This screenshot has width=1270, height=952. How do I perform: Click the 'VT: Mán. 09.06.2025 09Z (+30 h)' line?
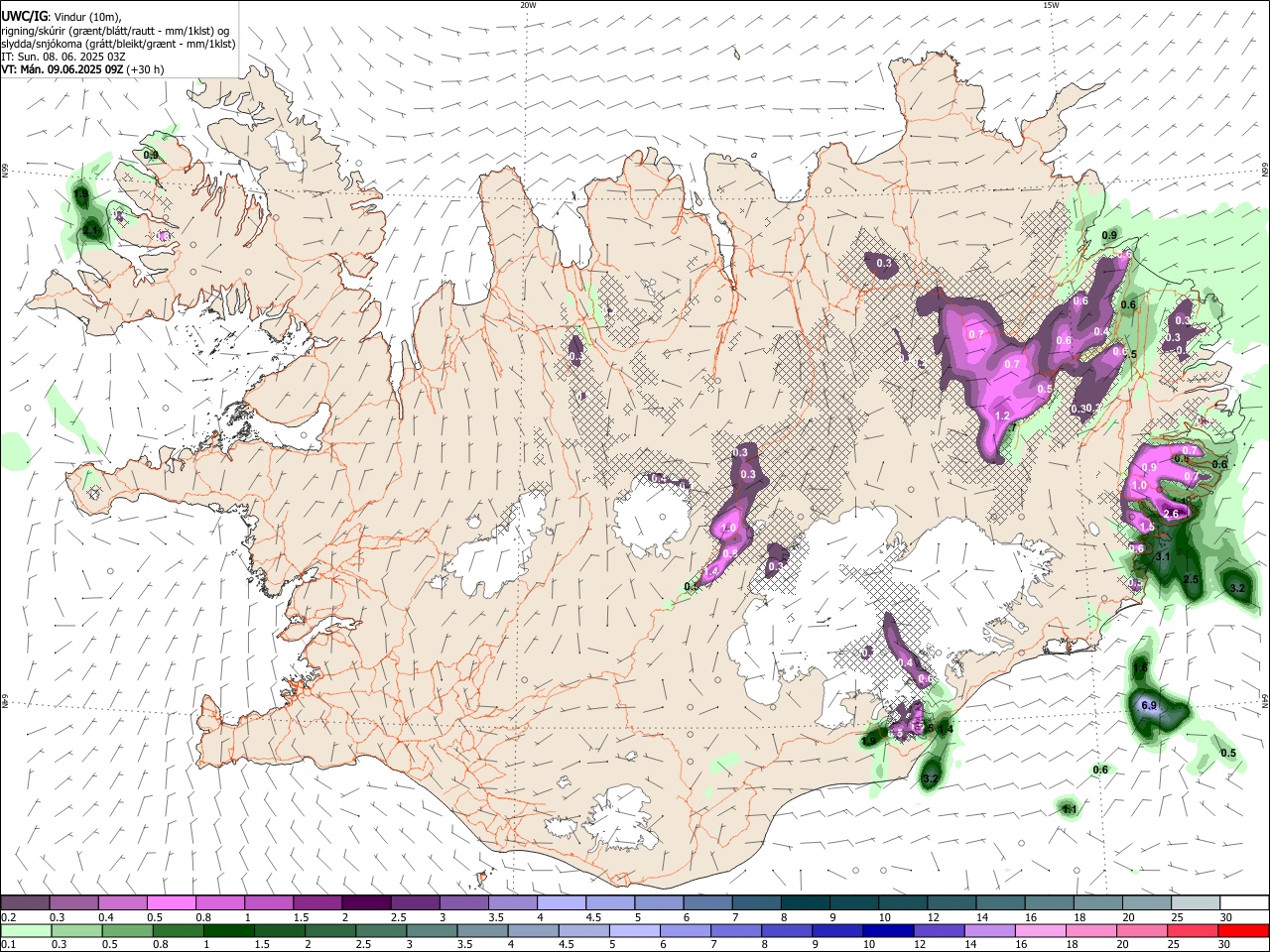tap(82, 69)
